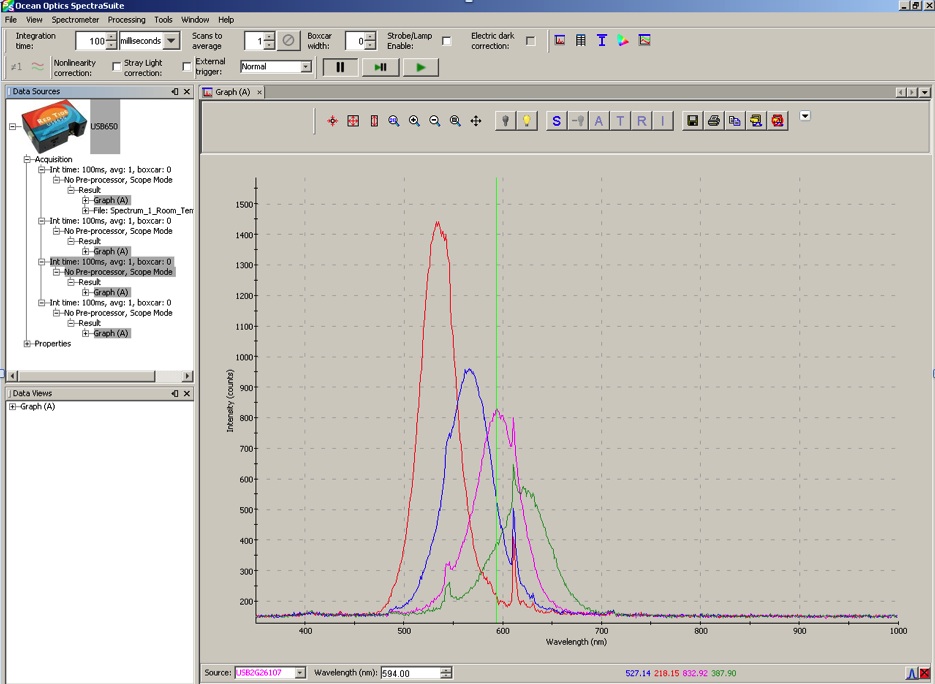Switch to Relative Irradiance mode (I)
This screenshot has width=935, height=684.
662,121
